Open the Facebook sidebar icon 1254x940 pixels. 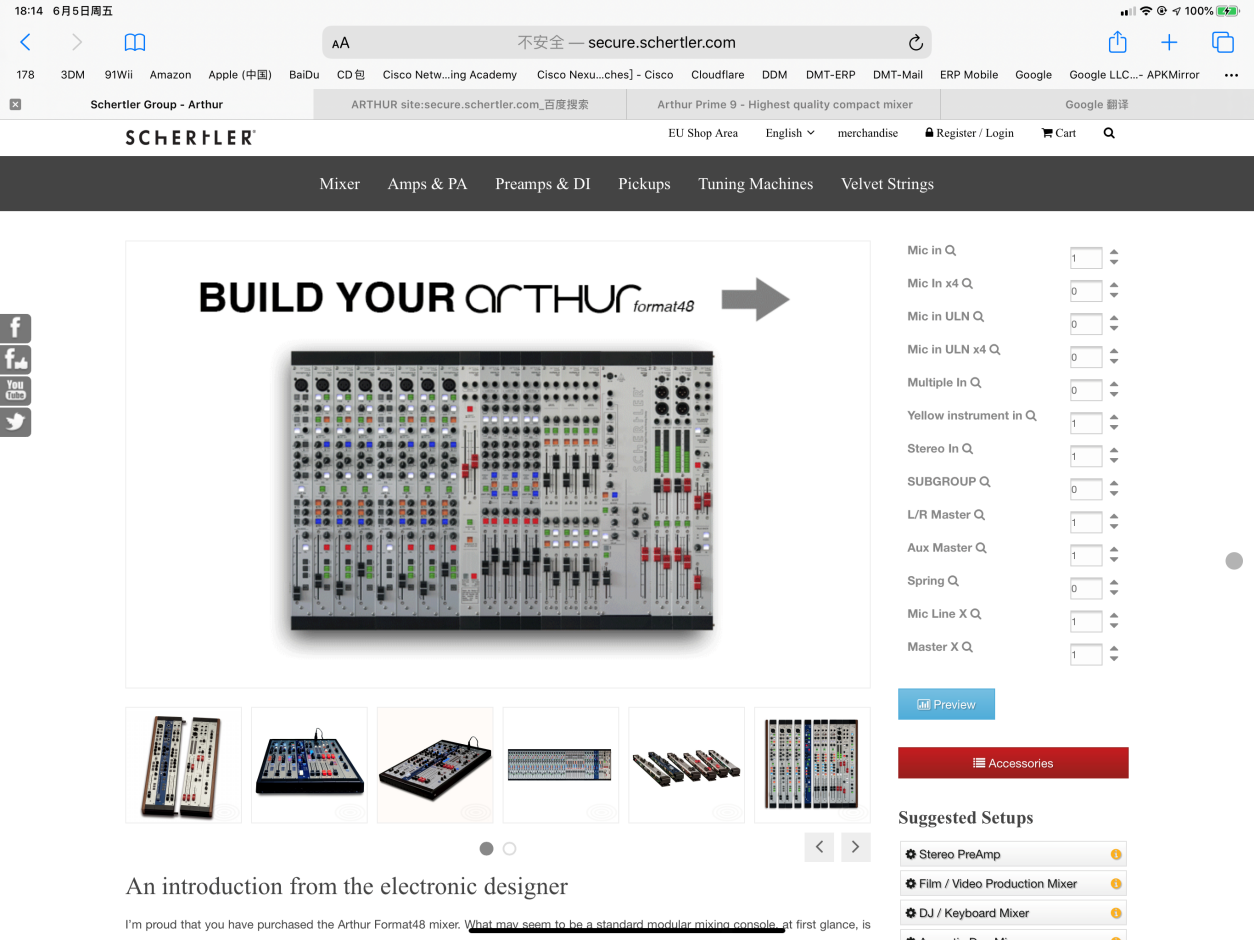pyautogui.click(x=15, y=328)
